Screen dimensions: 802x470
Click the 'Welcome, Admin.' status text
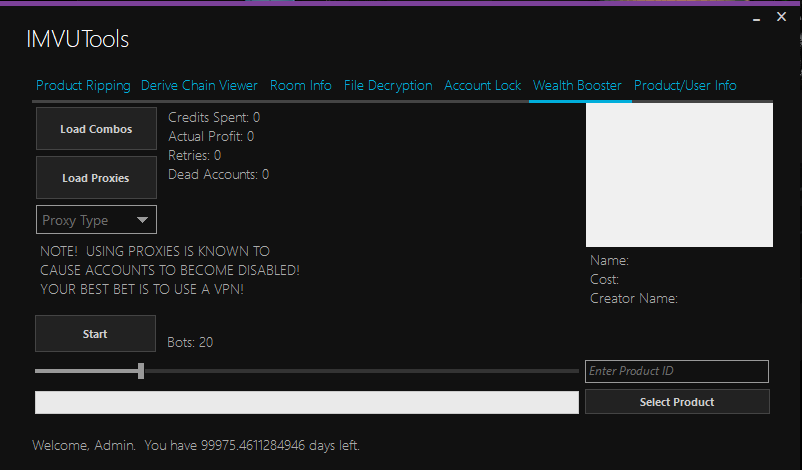(84, 445)
